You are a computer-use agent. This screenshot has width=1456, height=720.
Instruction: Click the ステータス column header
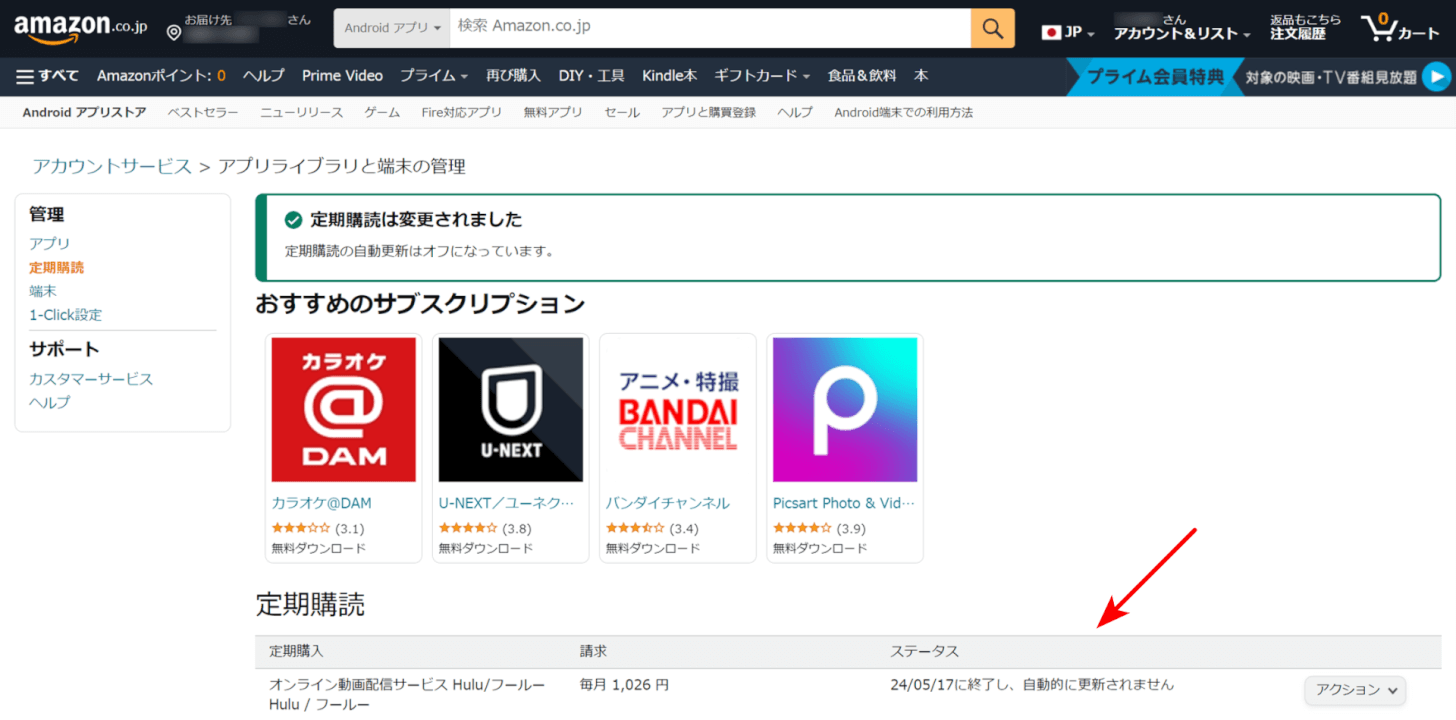coord(924,651)
